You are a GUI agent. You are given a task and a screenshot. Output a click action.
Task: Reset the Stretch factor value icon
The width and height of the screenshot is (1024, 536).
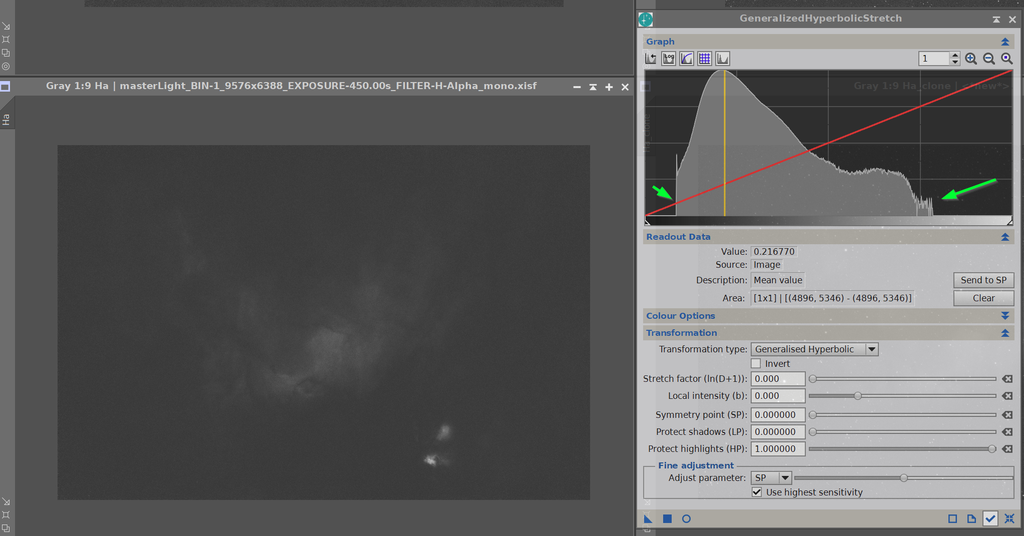[1008, 379]
